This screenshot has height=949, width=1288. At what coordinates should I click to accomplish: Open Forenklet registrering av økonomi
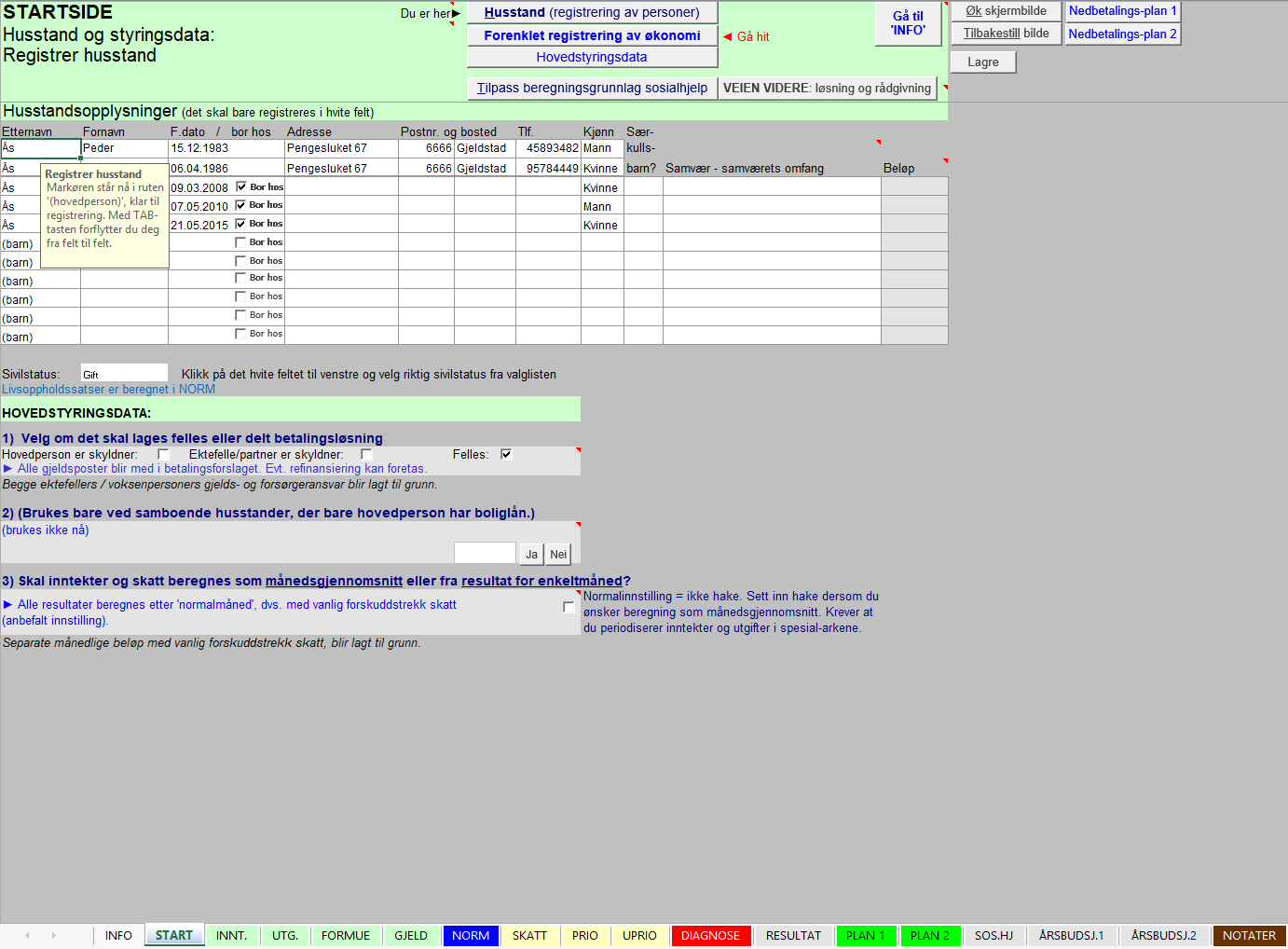(592, 35)
